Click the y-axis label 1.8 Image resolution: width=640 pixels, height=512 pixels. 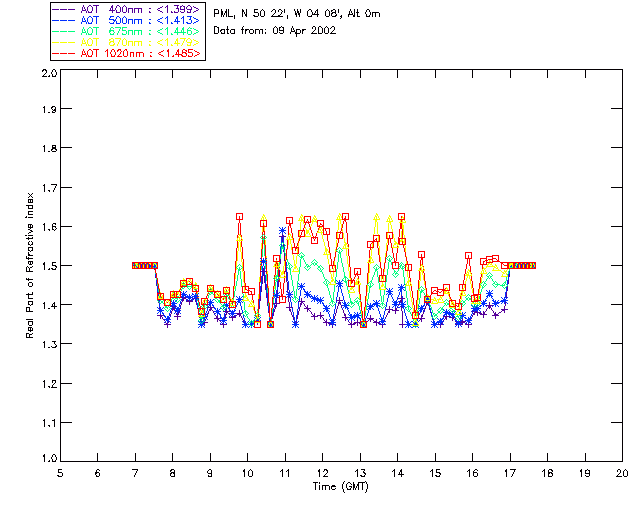tap(49, 148)
